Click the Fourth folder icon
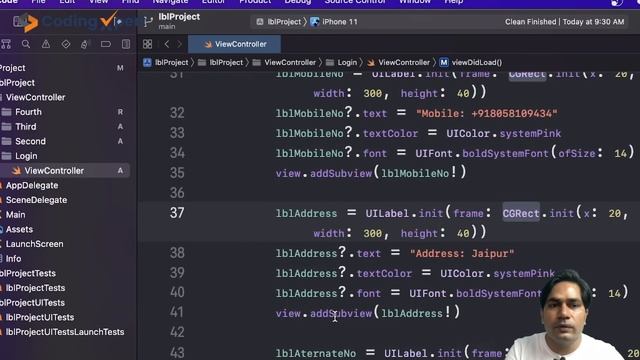Viewport: 640px width, 360px height. point(7,112)
